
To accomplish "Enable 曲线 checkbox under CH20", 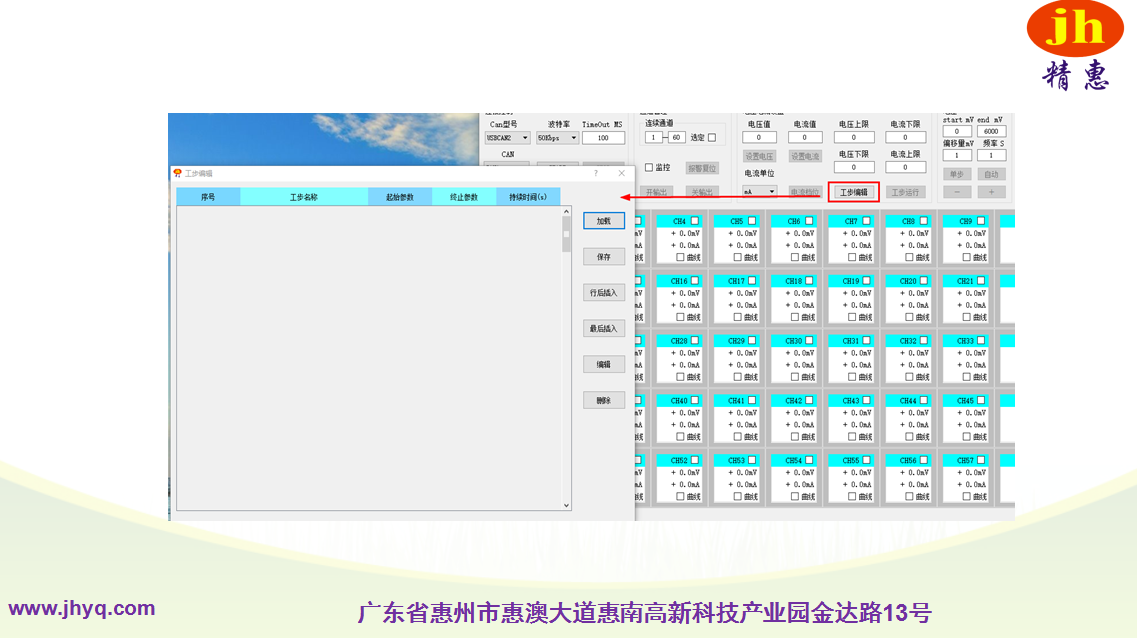I will (909, 317).
